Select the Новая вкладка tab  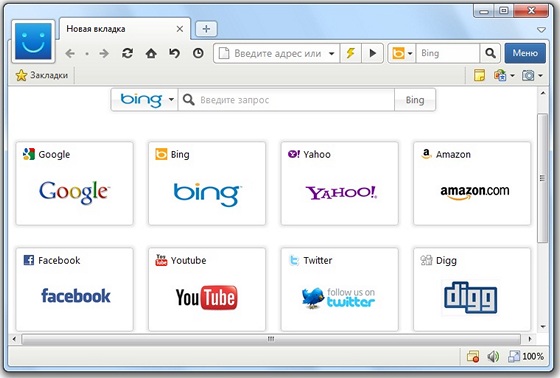(124, 29)
